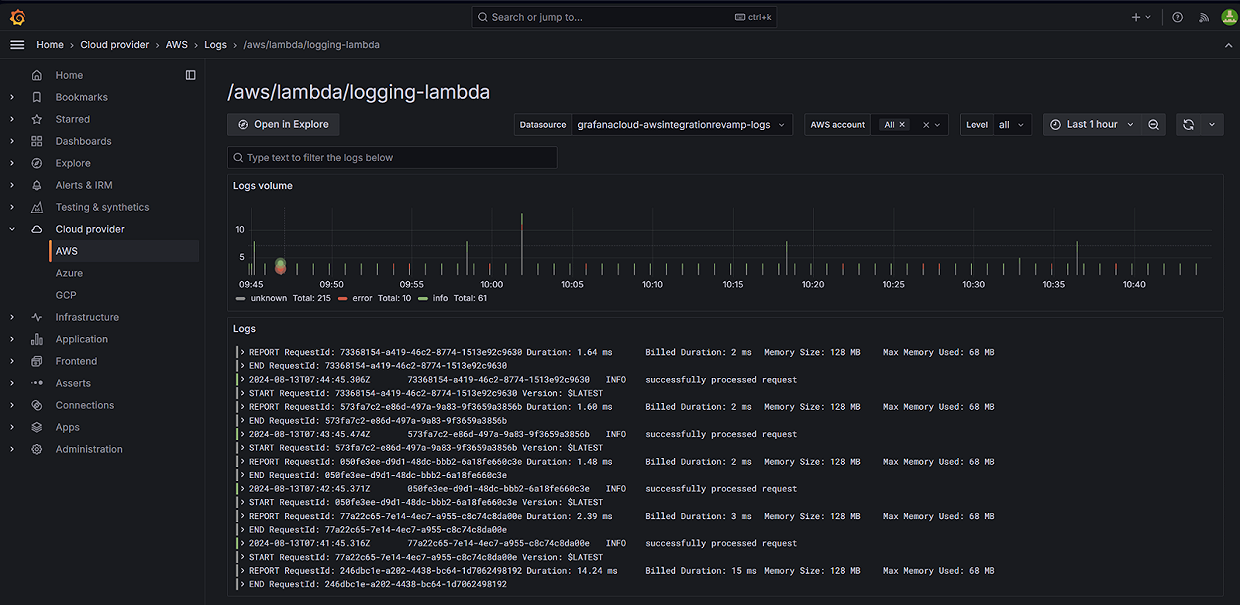
Task: Toggle the unknown series in legend
Action: click(x=268, y=298)
